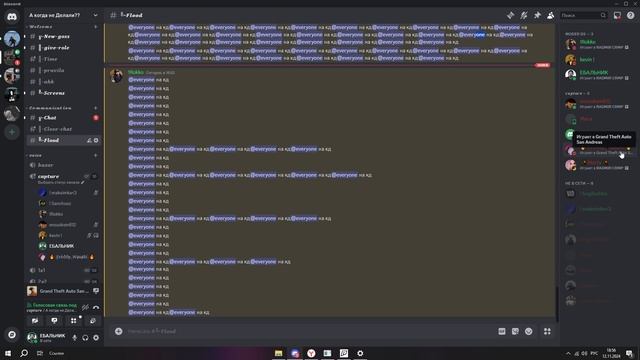
Task: Collapse the voice category above bazar
Action: (34, 155)
